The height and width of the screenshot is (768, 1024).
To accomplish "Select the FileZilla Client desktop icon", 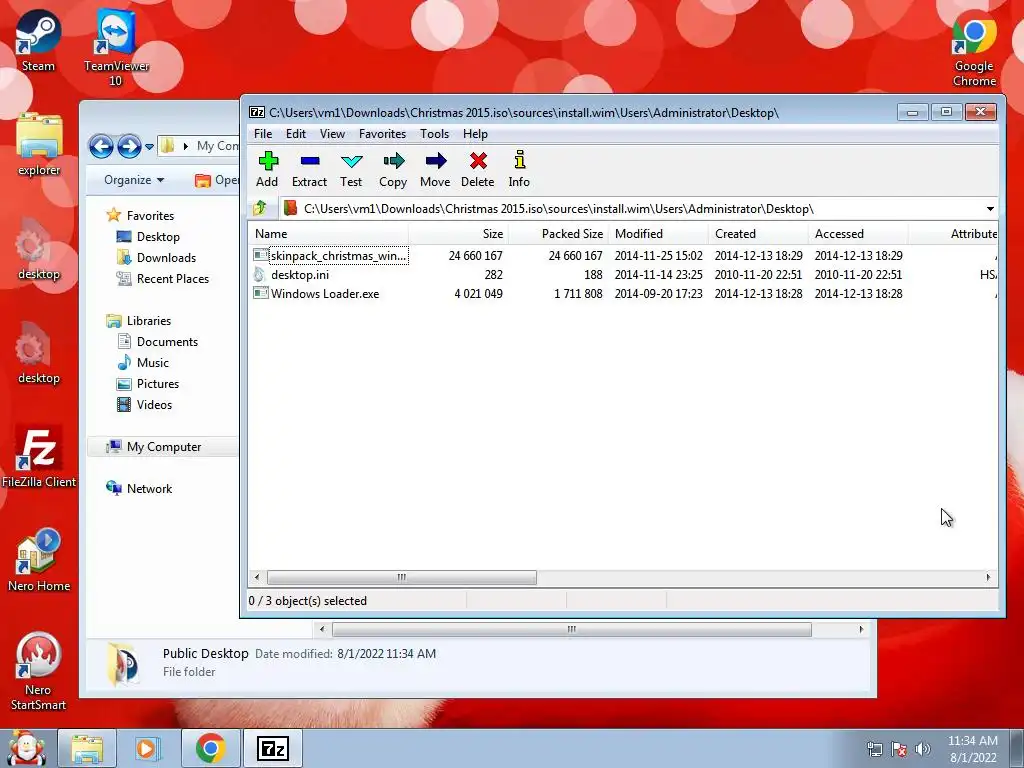I will (x=39, y=456).
